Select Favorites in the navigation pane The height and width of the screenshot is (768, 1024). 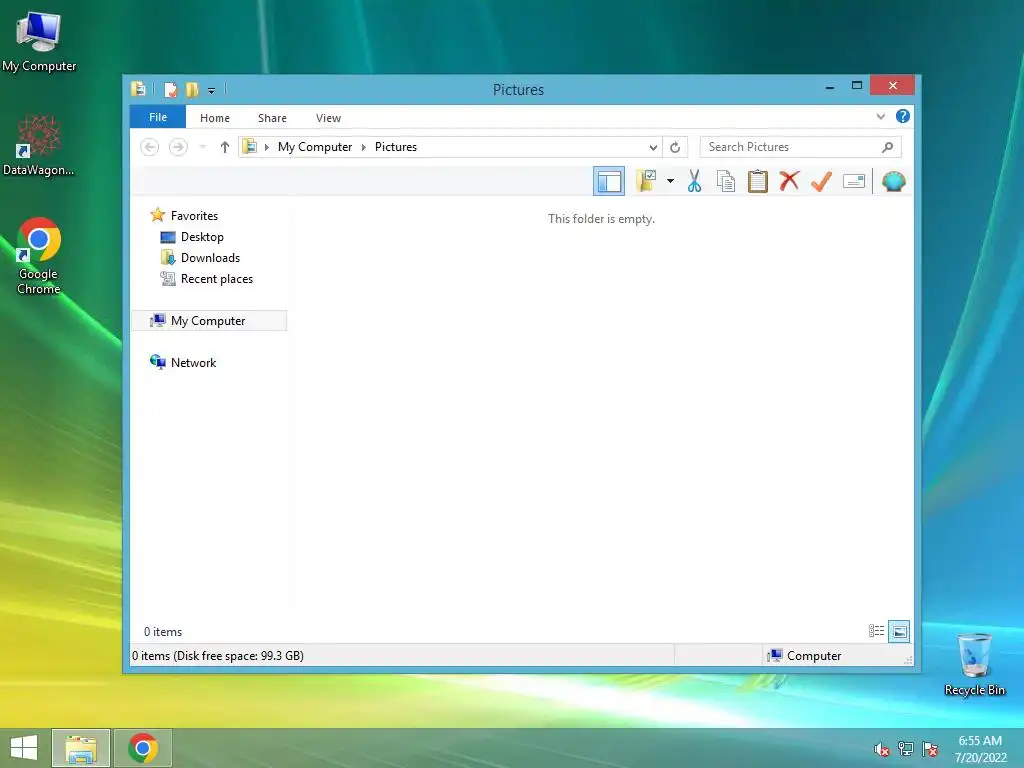point(194,216)
